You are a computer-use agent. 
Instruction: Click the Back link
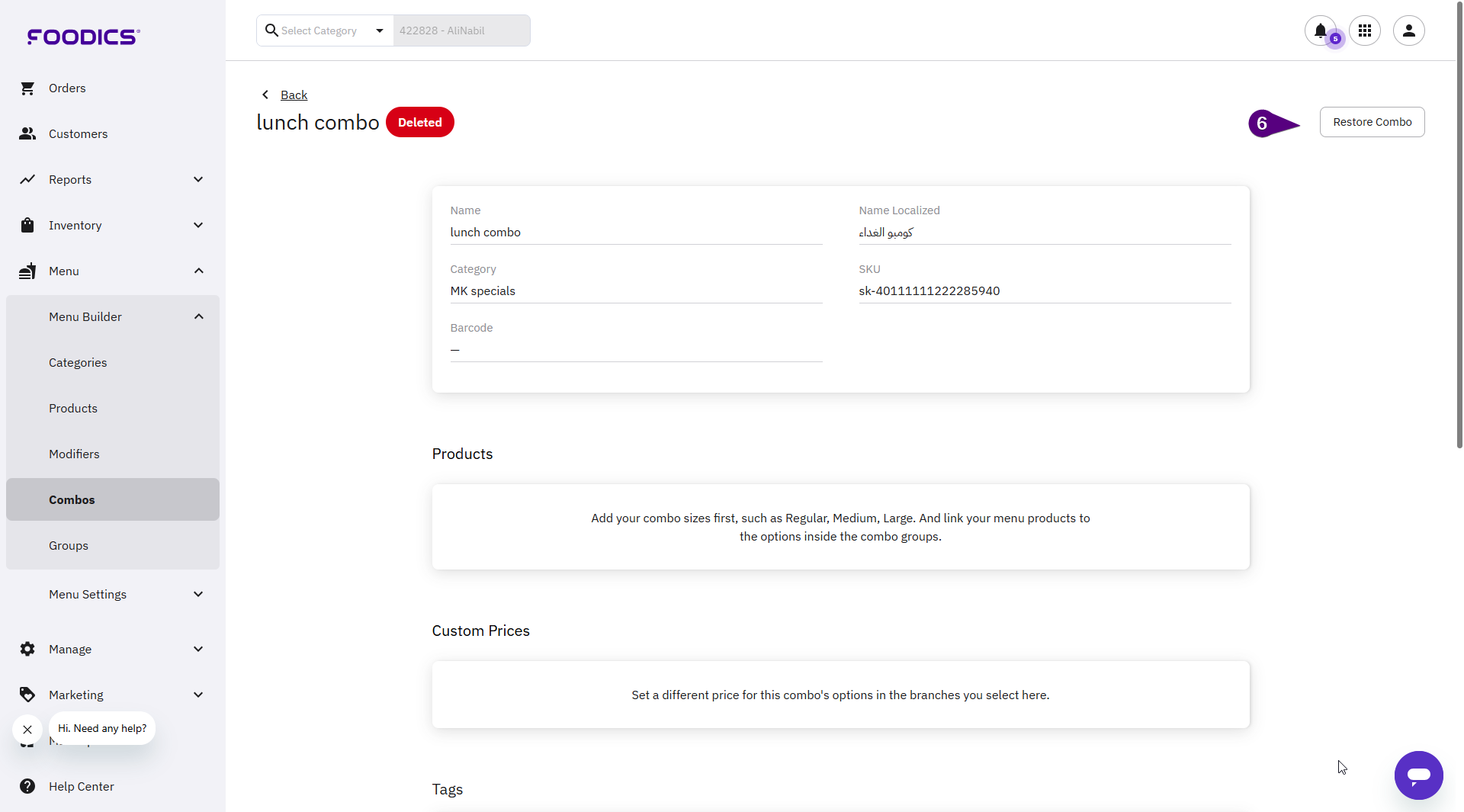[x=294, y=95]
